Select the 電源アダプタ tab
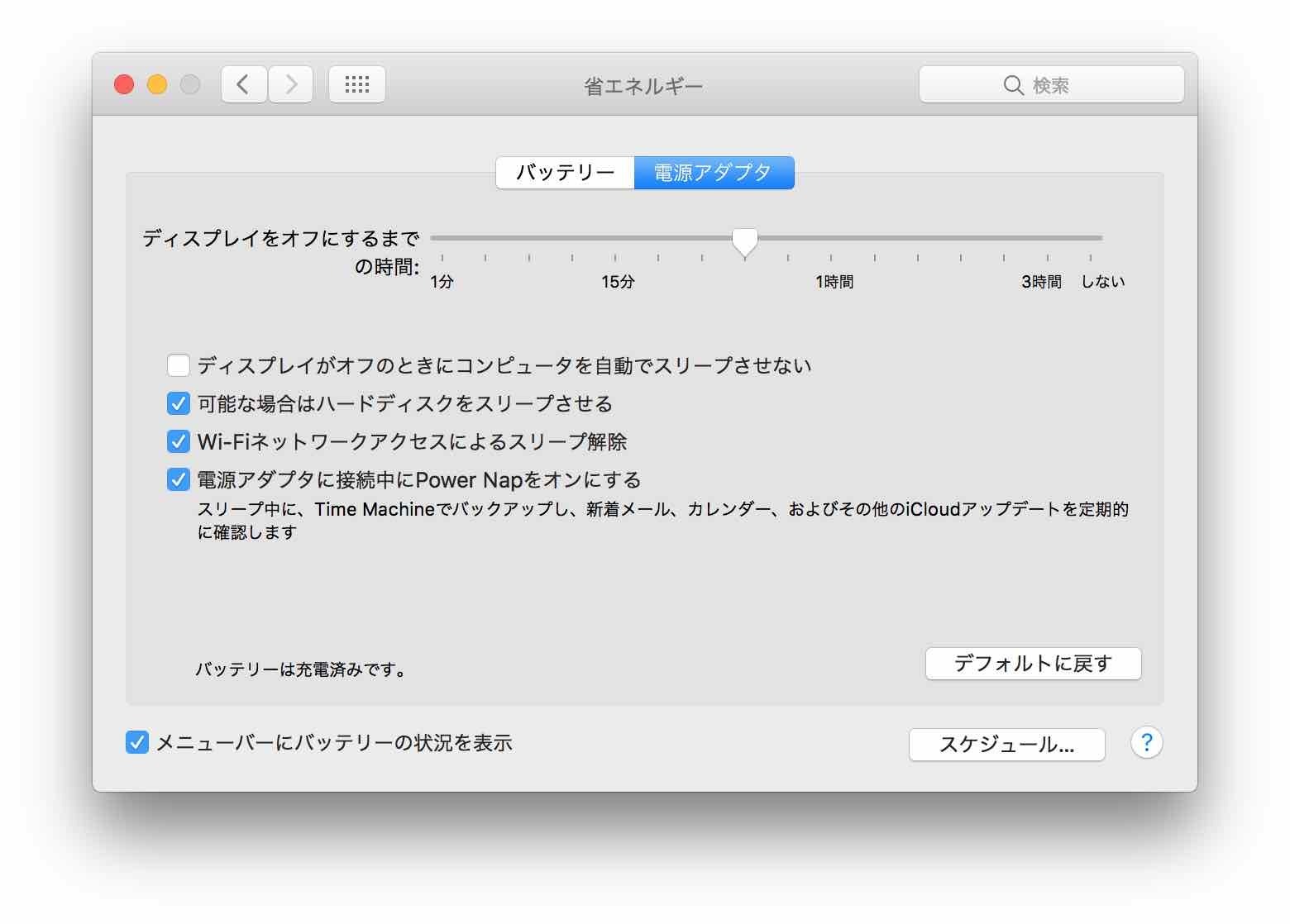 pos(714,173)
